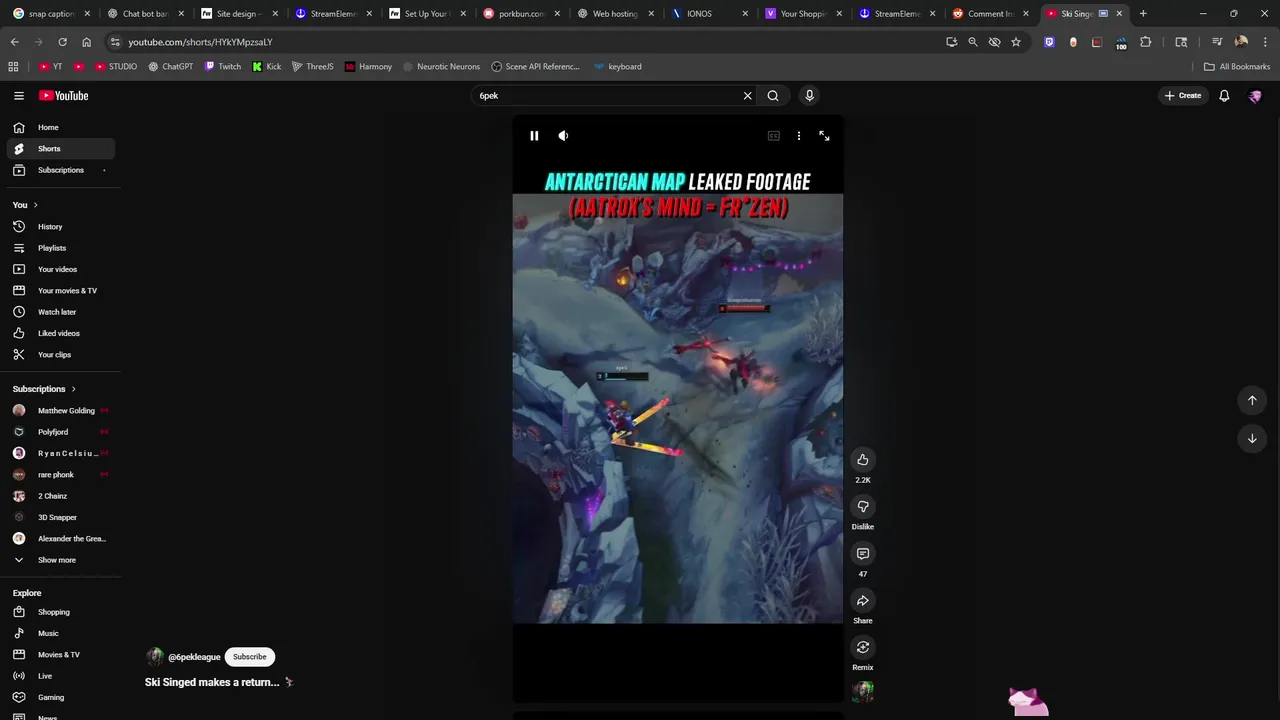This screenshot has height=720, width=1280.
Task: Open the Short's three-dot more menu
Action: pos(798,136)
